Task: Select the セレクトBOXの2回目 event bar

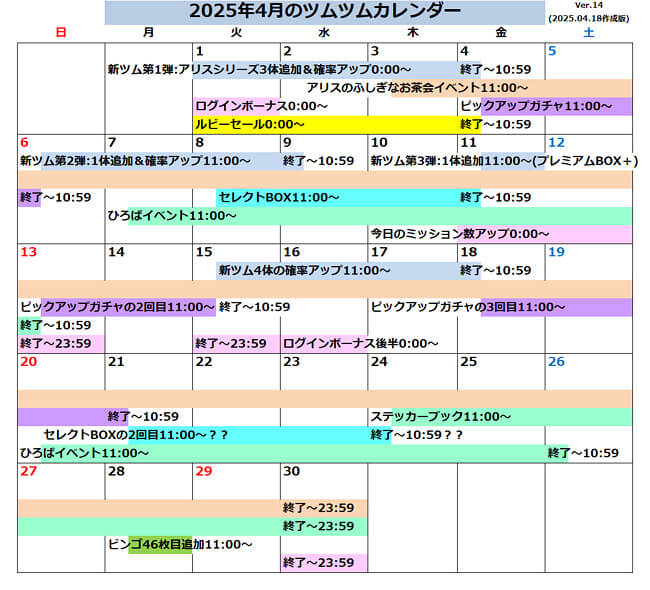Action: coord(135,435)
